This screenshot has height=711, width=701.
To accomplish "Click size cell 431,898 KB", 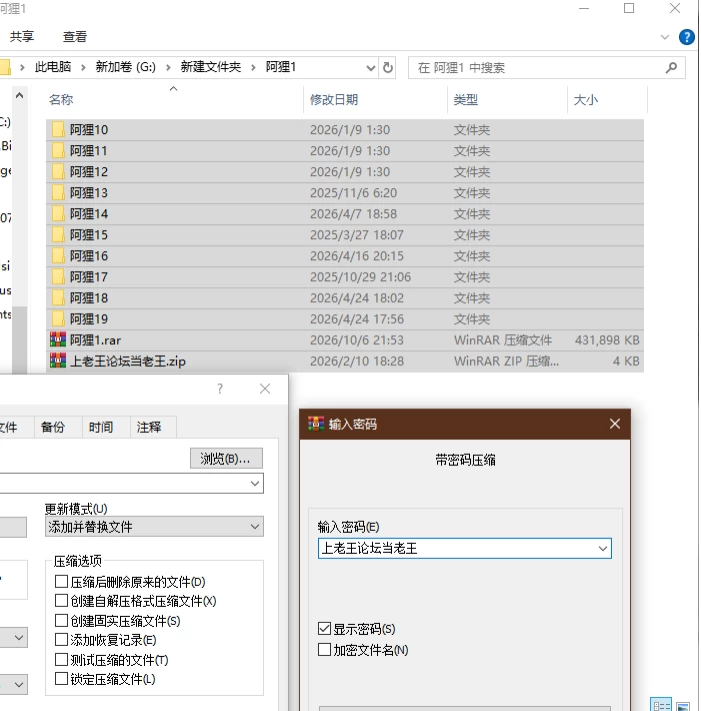I will click(607, 340).
